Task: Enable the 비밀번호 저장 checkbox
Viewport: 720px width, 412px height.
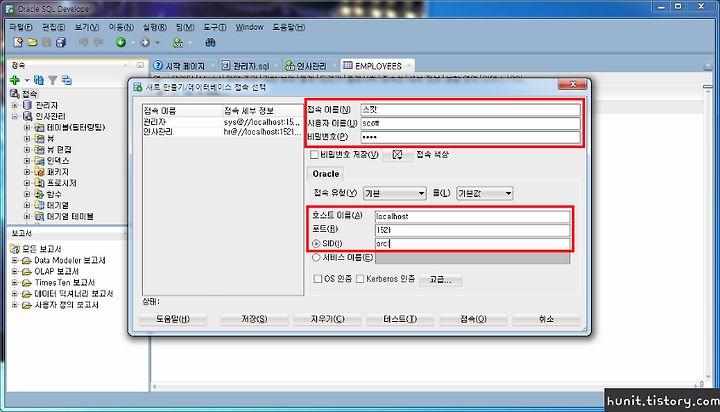Action: pos(314,154)
